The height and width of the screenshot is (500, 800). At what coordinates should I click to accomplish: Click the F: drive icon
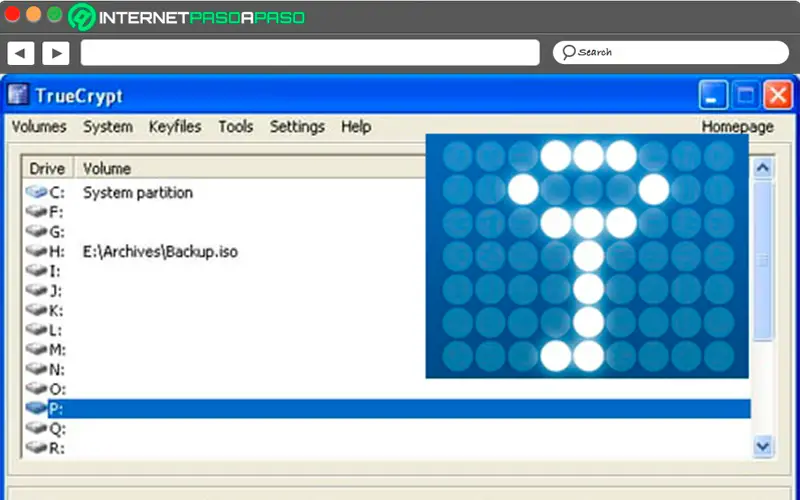click(x=36, y=211)
